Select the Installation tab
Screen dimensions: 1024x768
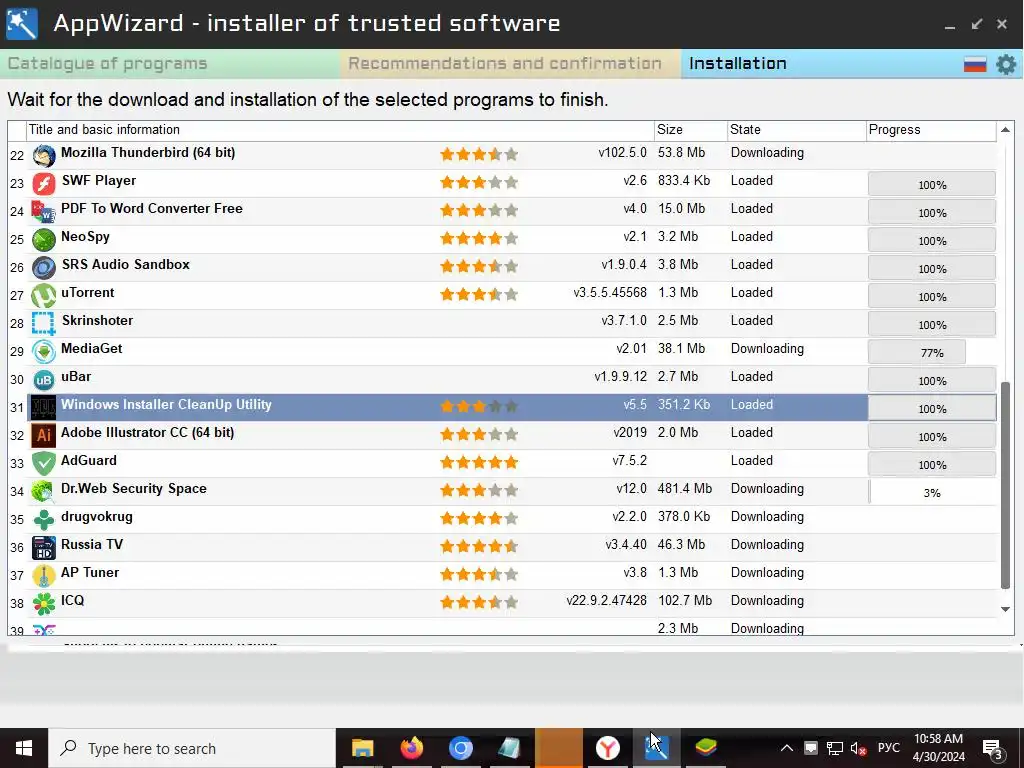point(738,64)
